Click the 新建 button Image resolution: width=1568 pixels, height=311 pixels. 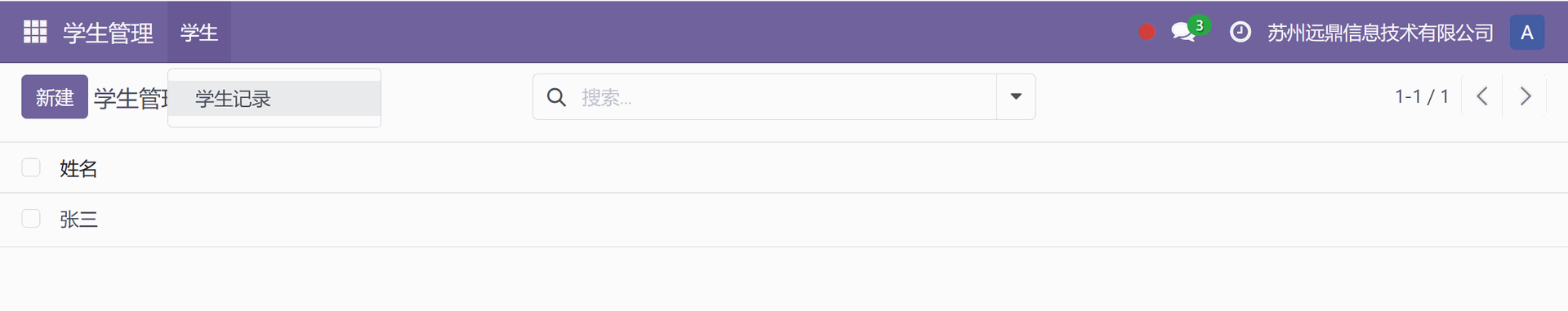pos(55,97)
